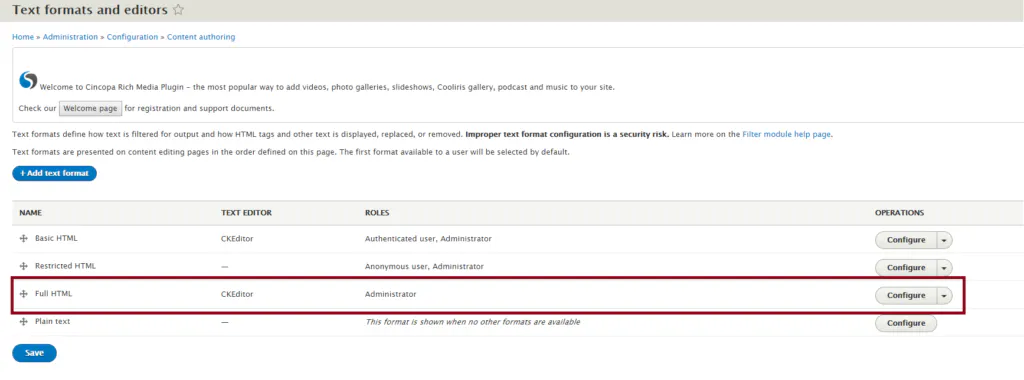Click the Authenticated user, Administrator roles cell
Image resolution: width=1024 pixels, height=380 pixels.
pos(428,239)
